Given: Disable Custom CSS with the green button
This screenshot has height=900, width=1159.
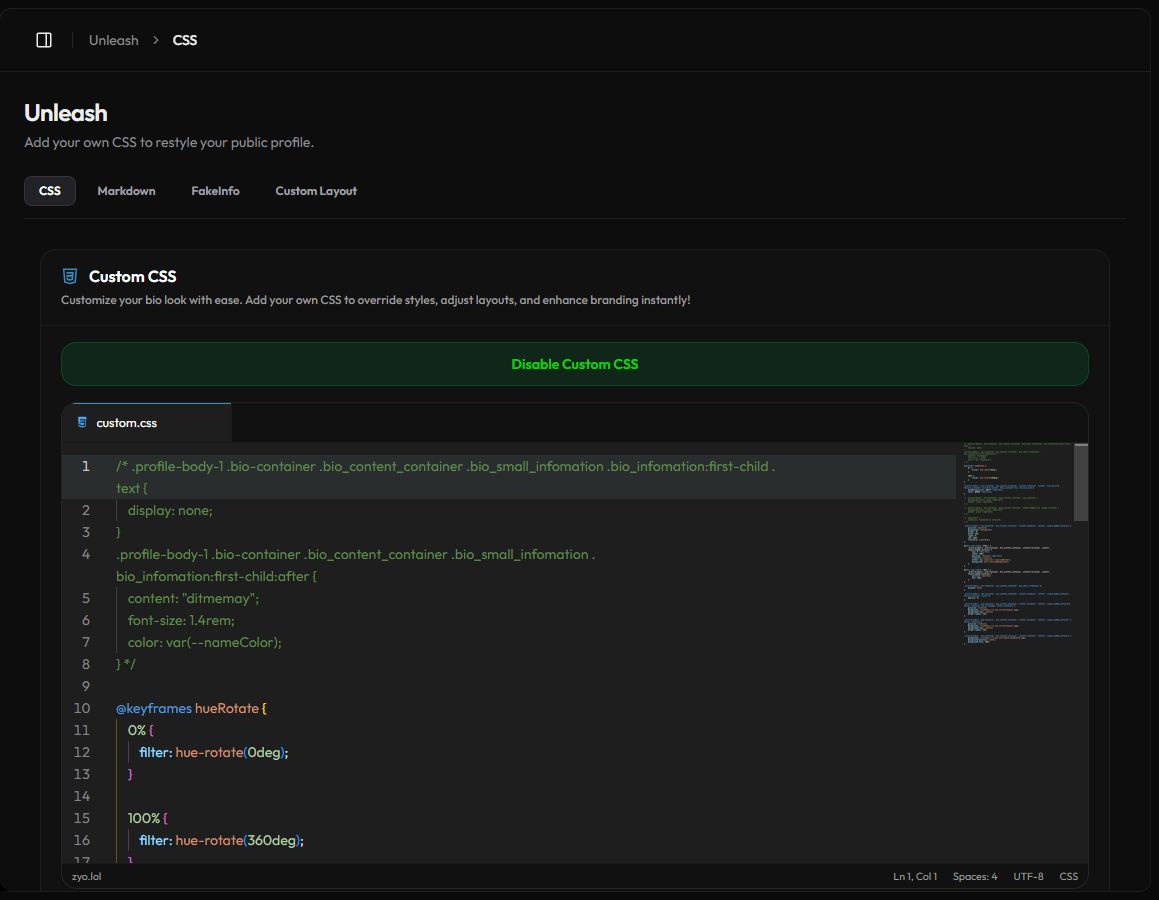Looking at the screenshot, I should [574, 364].
